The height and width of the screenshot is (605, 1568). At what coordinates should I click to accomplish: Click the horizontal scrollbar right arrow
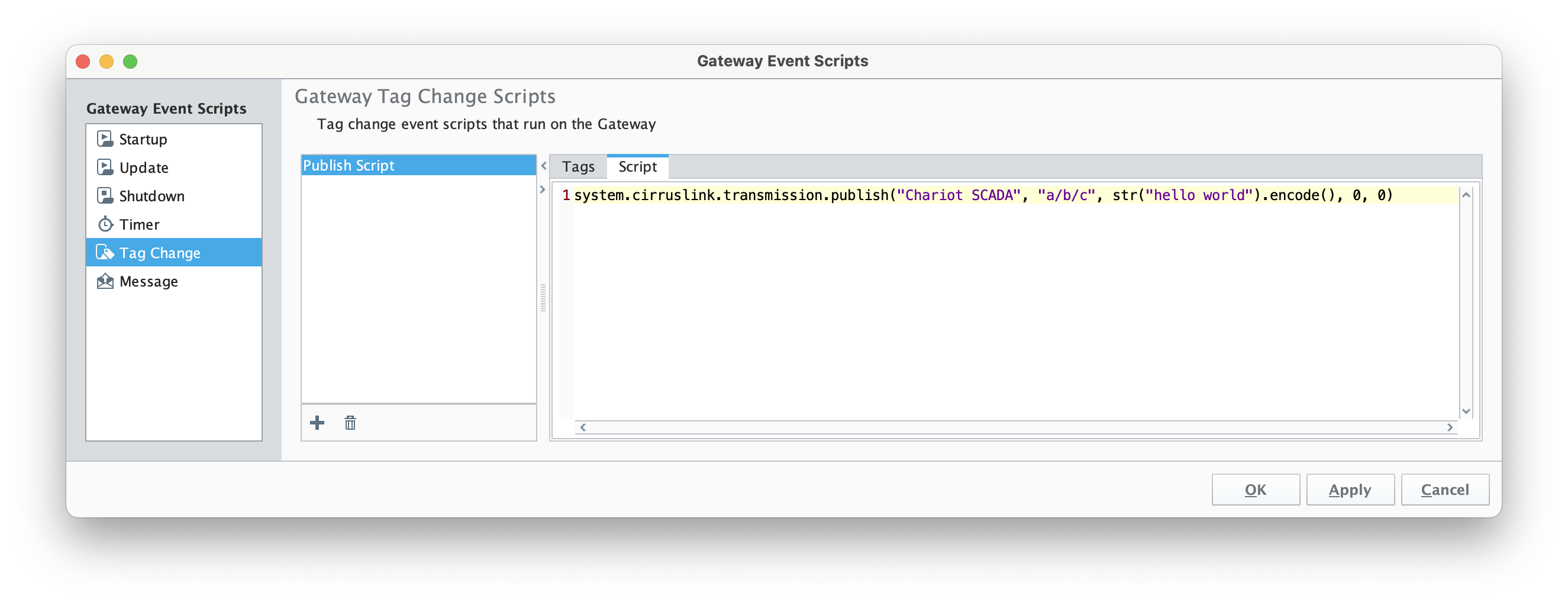[x=1450, y=427]
